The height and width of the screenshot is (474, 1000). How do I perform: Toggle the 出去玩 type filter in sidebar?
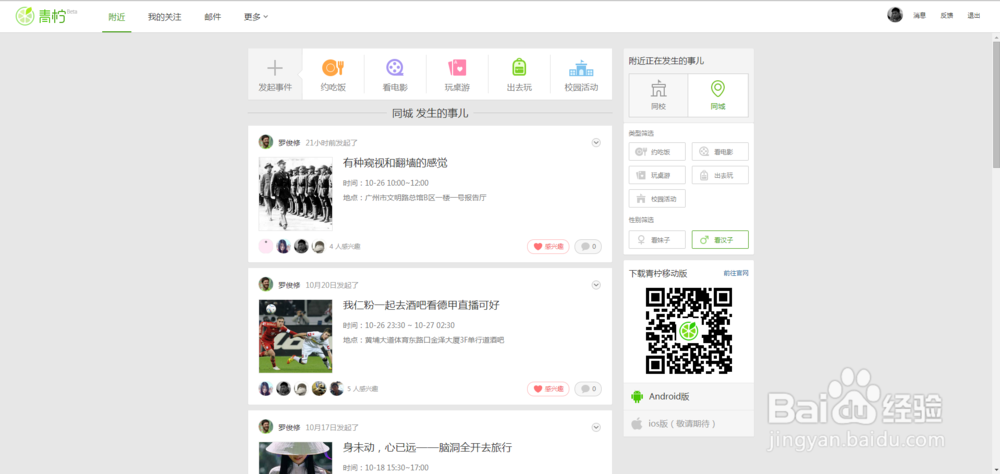[x=720, y=175]
